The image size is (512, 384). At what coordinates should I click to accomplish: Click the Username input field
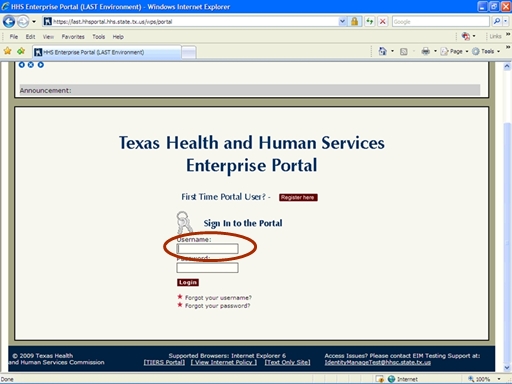[x=207, y=249]
